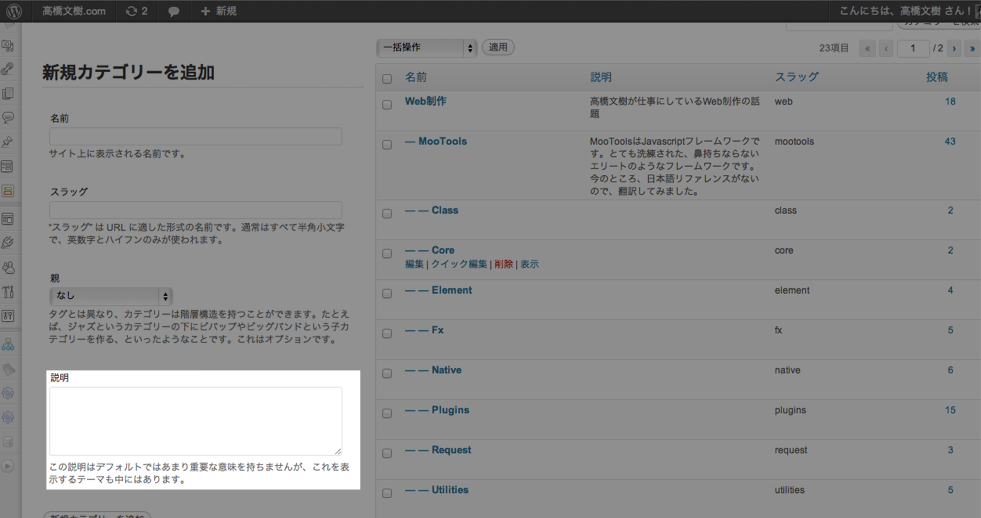Open the Tools wrench icon in sidebar
Image resolution: width=981 pixels, height=518 pixels.
[x=8, y=292]
